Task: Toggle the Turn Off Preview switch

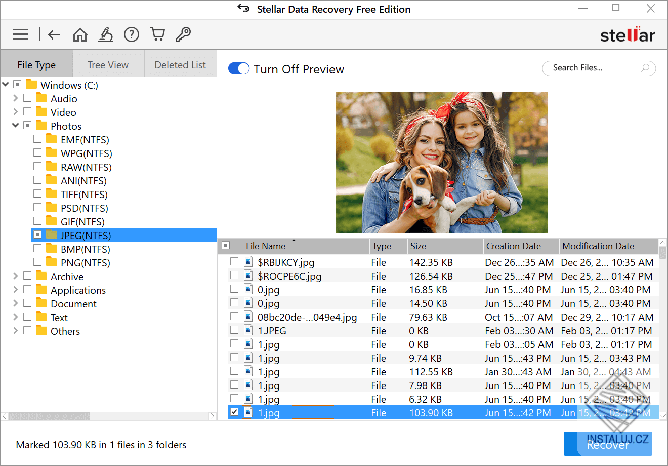Action: point(239,68)
